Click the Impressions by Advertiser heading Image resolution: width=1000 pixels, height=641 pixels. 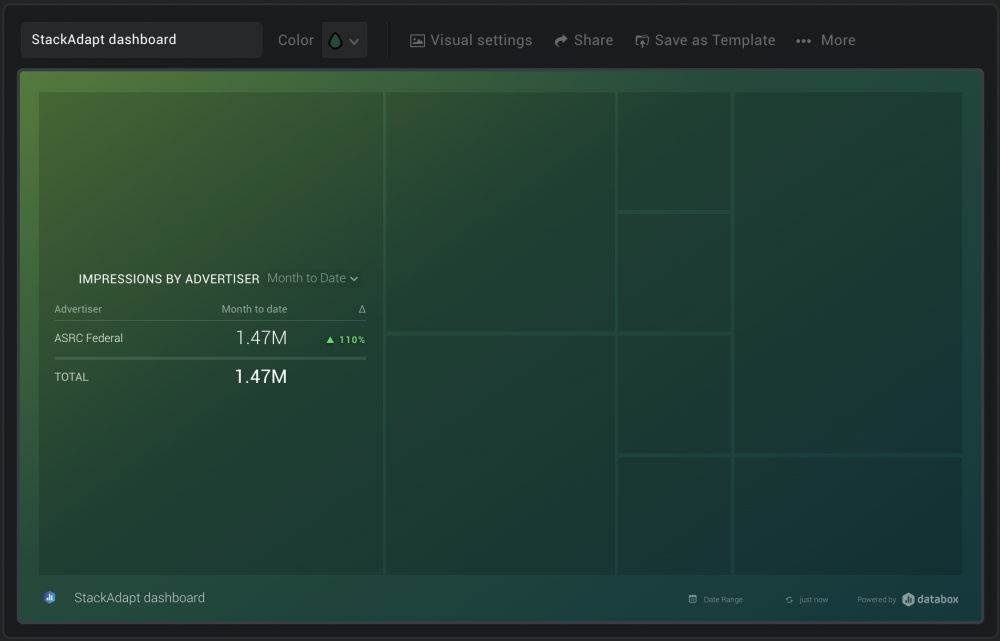coord(168,278)
